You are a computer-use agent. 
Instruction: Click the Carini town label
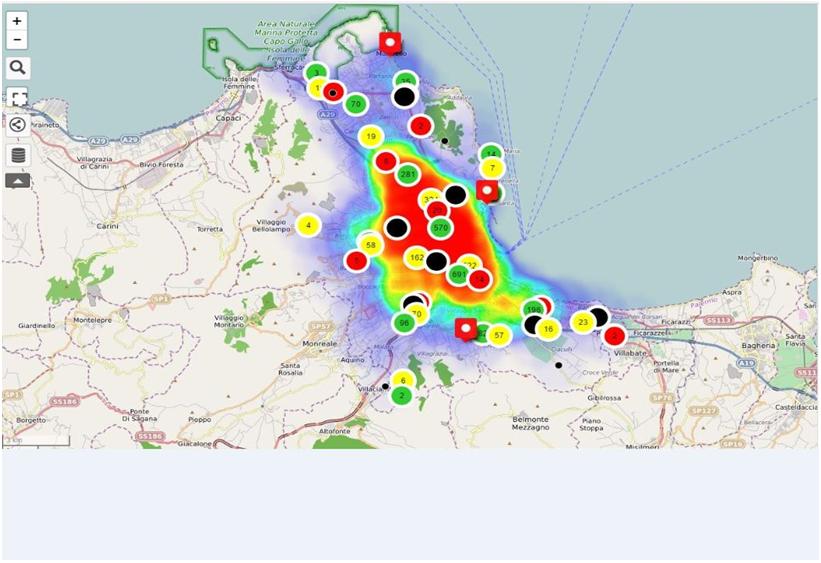point(107,226)
